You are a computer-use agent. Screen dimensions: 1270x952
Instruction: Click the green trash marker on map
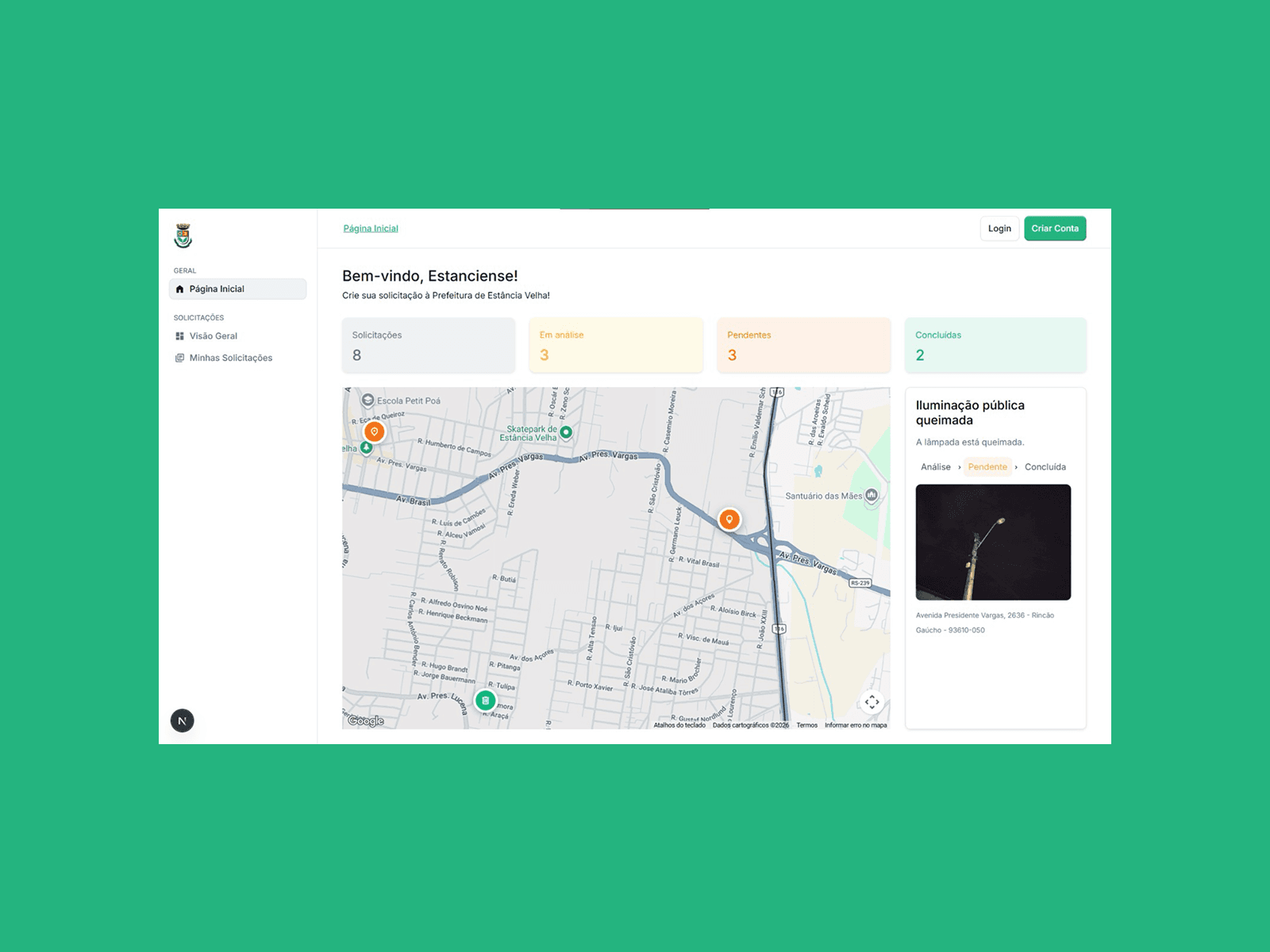[x=485, y=701]
